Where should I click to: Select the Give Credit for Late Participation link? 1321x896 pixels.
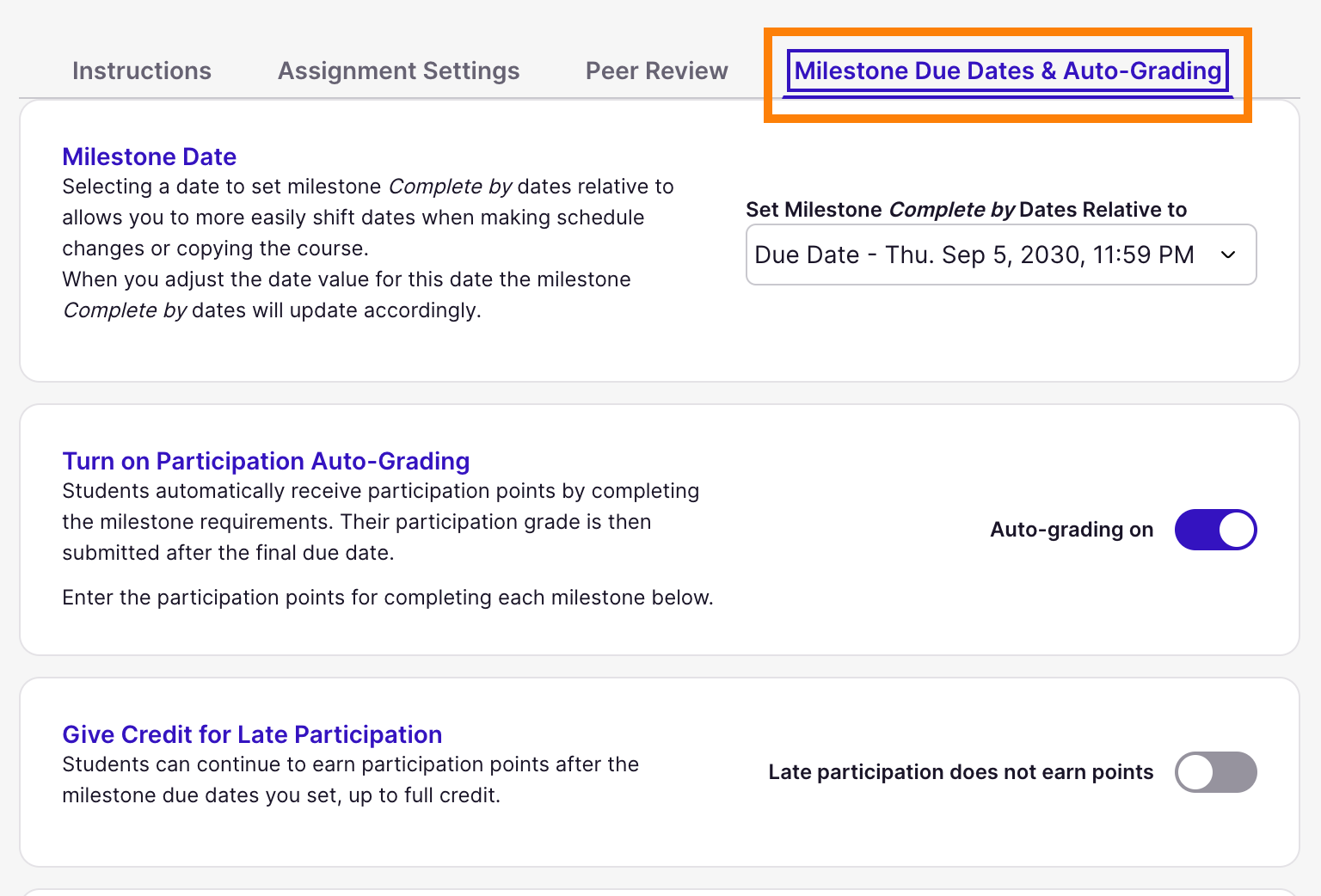coord(252,734)
